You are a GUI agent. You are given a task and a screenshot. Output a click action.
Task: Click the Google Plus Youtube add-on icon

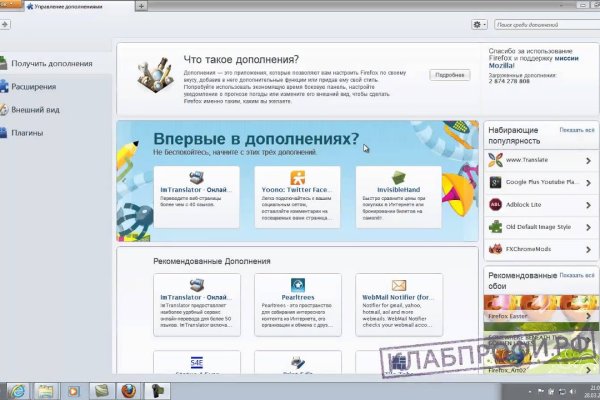pos(495,182)
